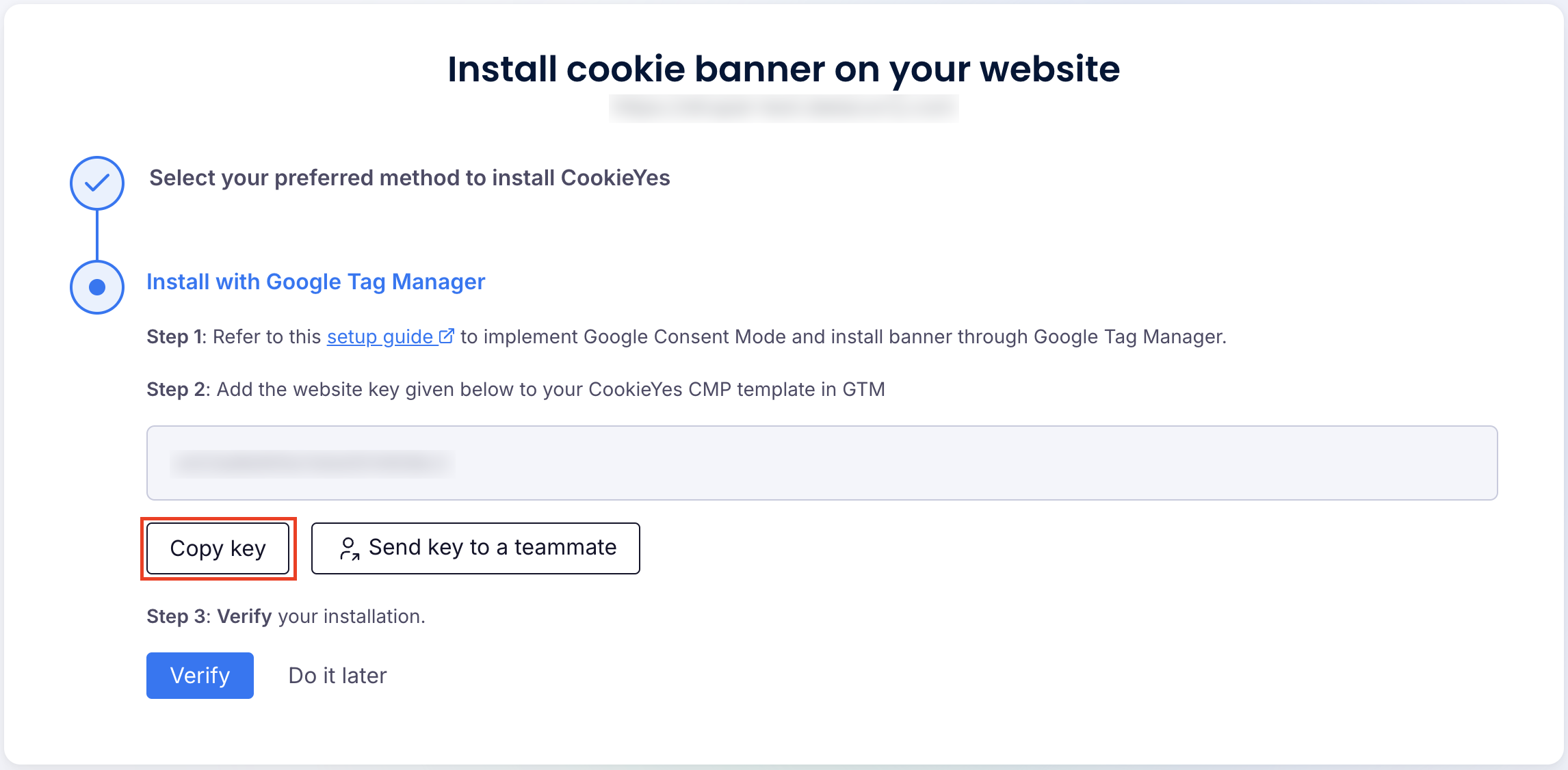Click the Step 2 website key instruction
The image size is (1568, 770).
coord(516,389)
